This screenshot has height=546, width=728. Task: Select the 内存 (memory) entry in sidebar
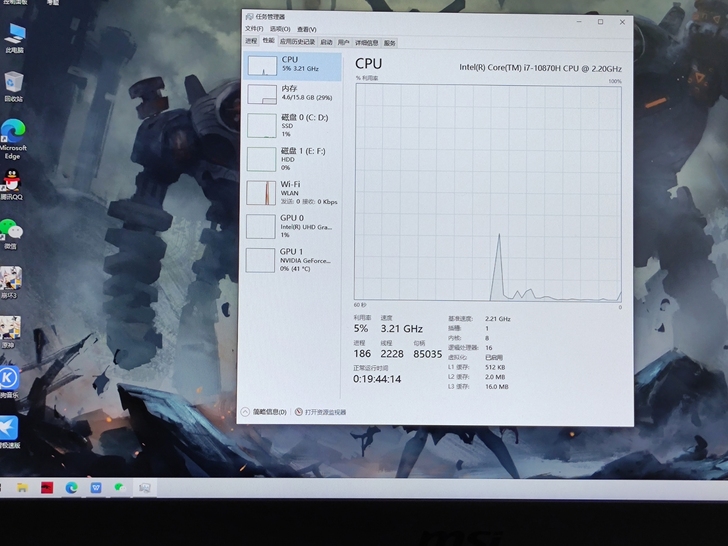292,94
